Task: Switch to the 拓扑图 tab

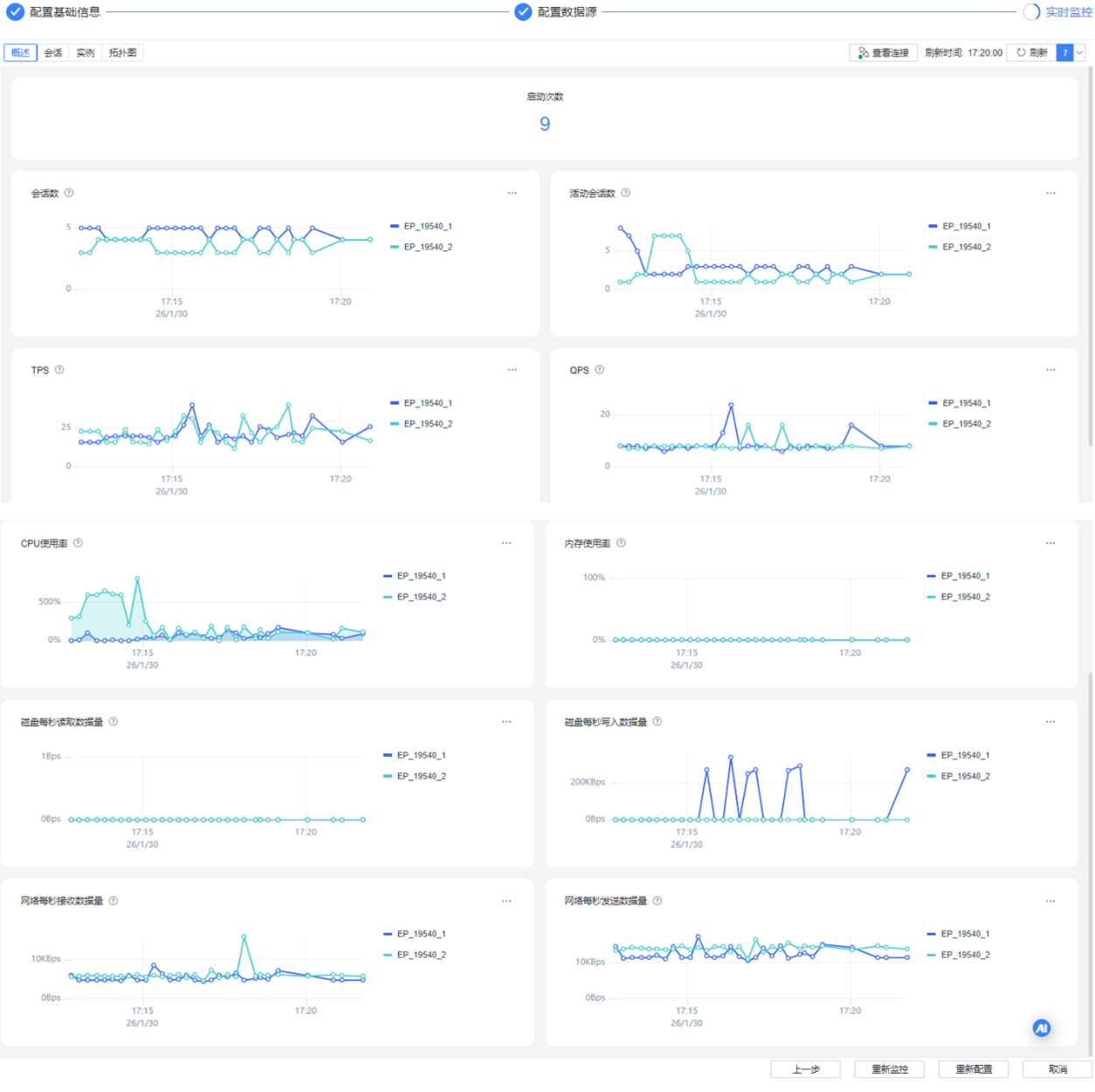Action: (122, 52)
